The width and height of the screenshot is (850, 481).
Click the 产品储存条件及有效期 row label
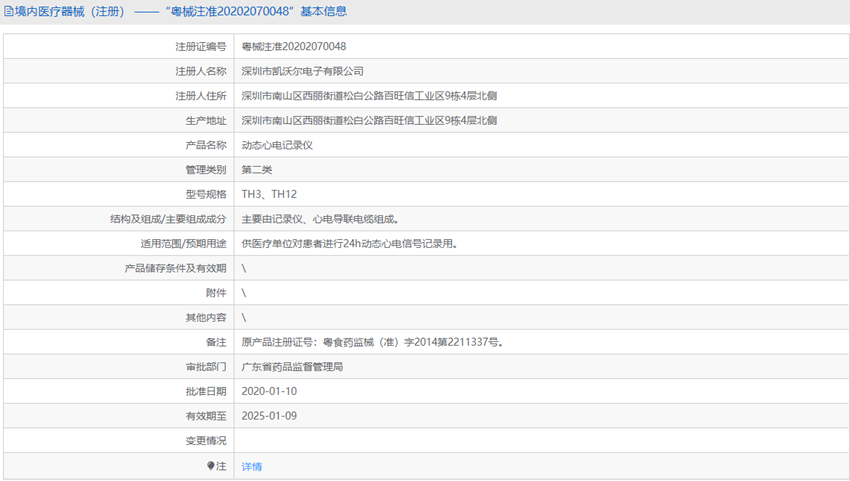(x=175, y=268)
